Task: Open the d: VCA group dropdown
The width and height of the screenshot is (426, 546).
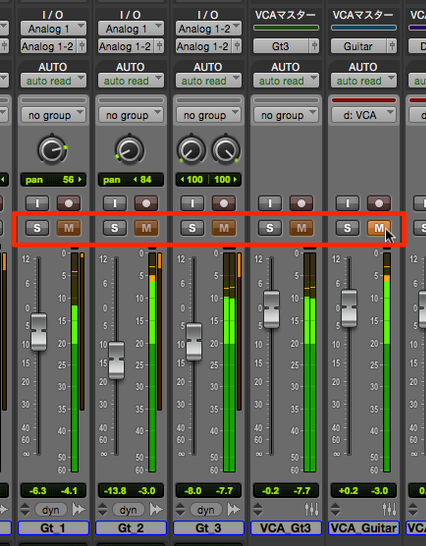Action: point(364,115)
